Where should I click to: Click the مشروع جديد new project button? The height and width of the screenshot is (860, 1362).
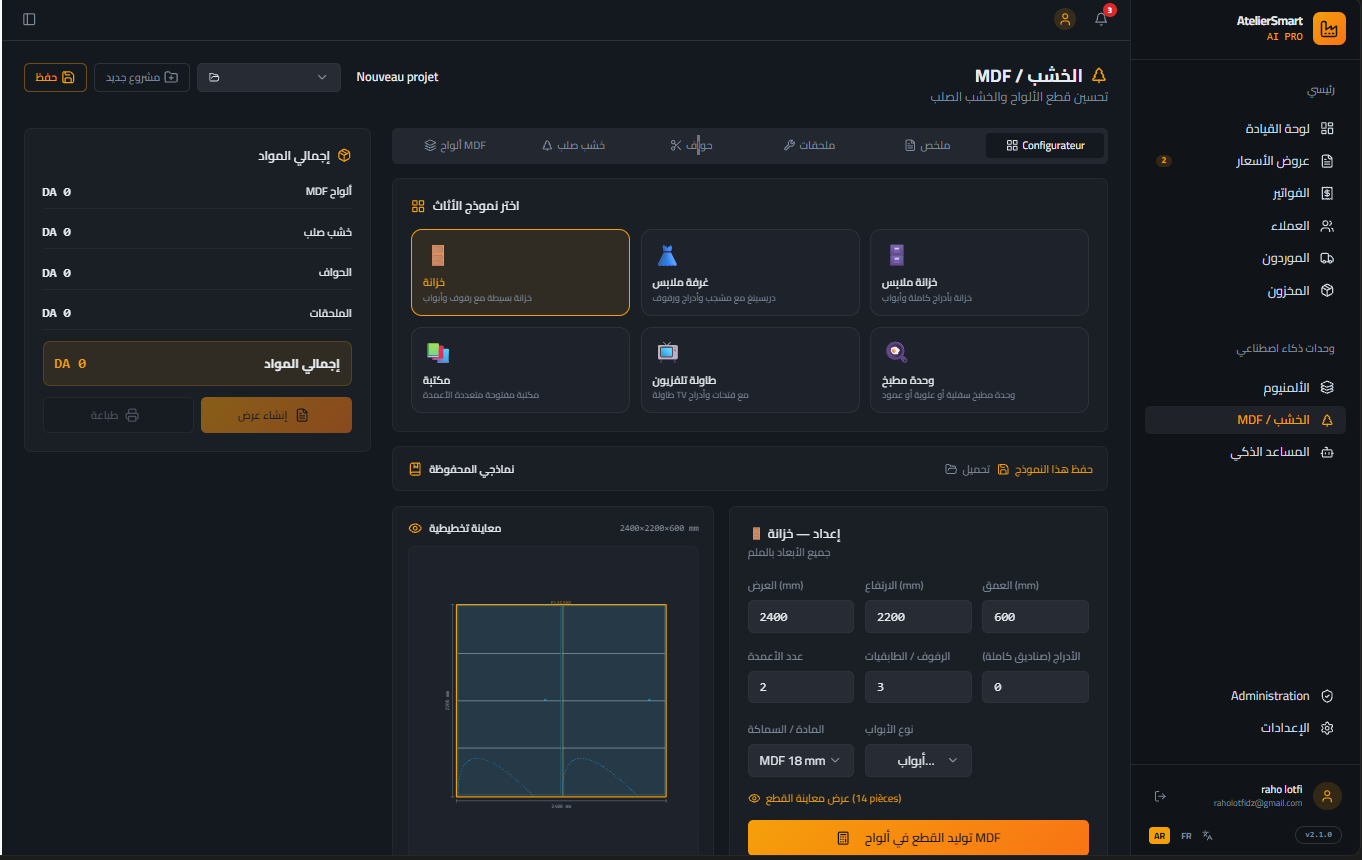point(141,77)
